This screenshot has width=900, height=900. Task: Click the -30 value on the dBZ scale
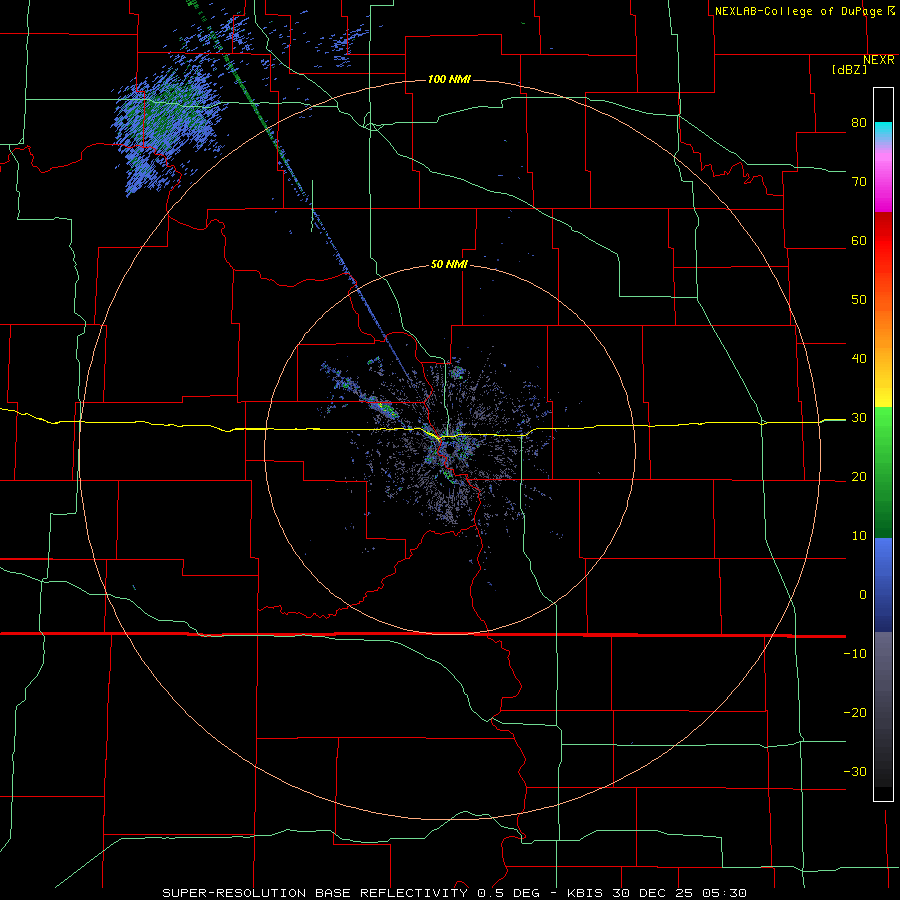[855, 772]
